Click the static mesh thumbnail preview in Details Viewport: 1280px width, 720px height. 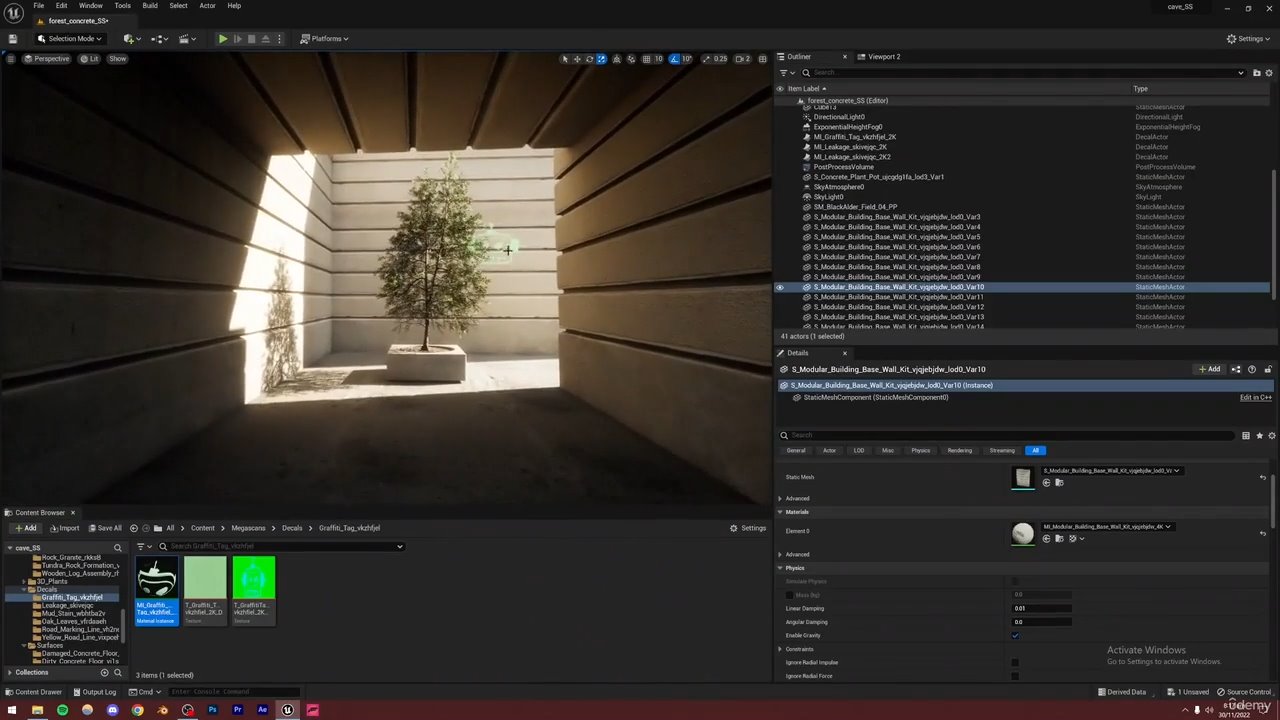(x=1022, y=478)
